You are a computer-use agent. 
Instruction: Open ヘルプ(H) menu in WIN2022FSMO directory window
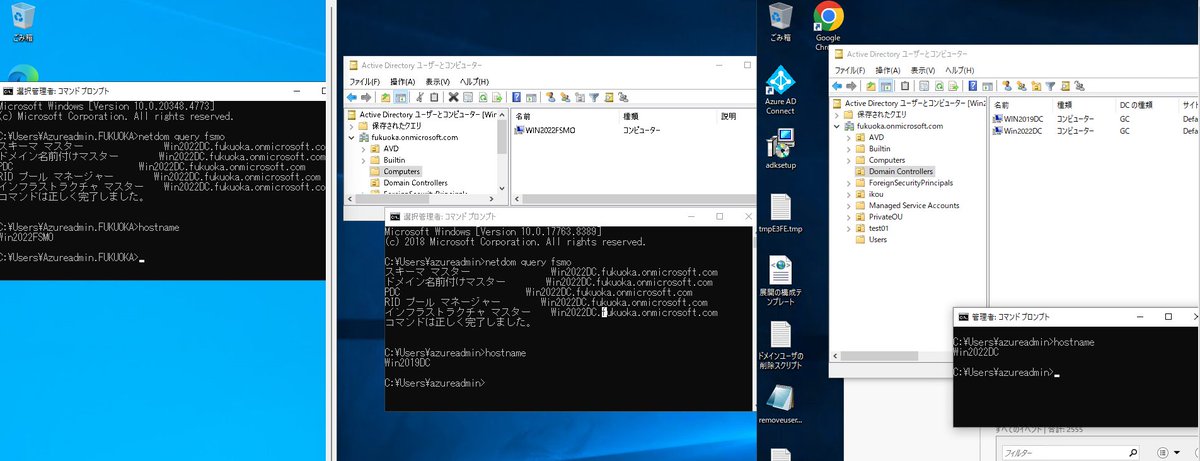[x=474, y=81]
